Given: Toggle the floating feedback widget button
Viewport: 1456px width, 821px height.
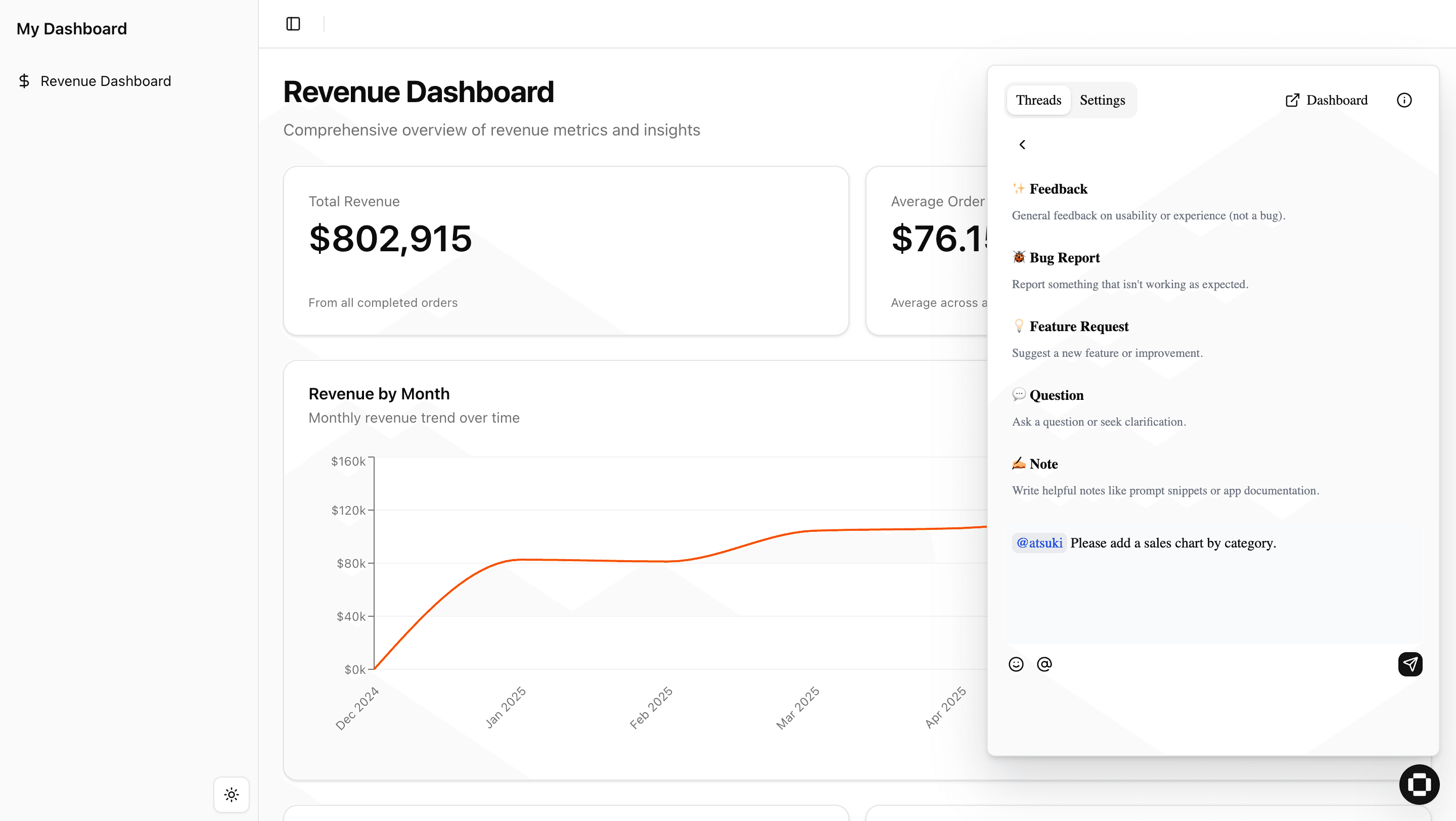Looking at the screenshot, I should tap(1419, 784).
